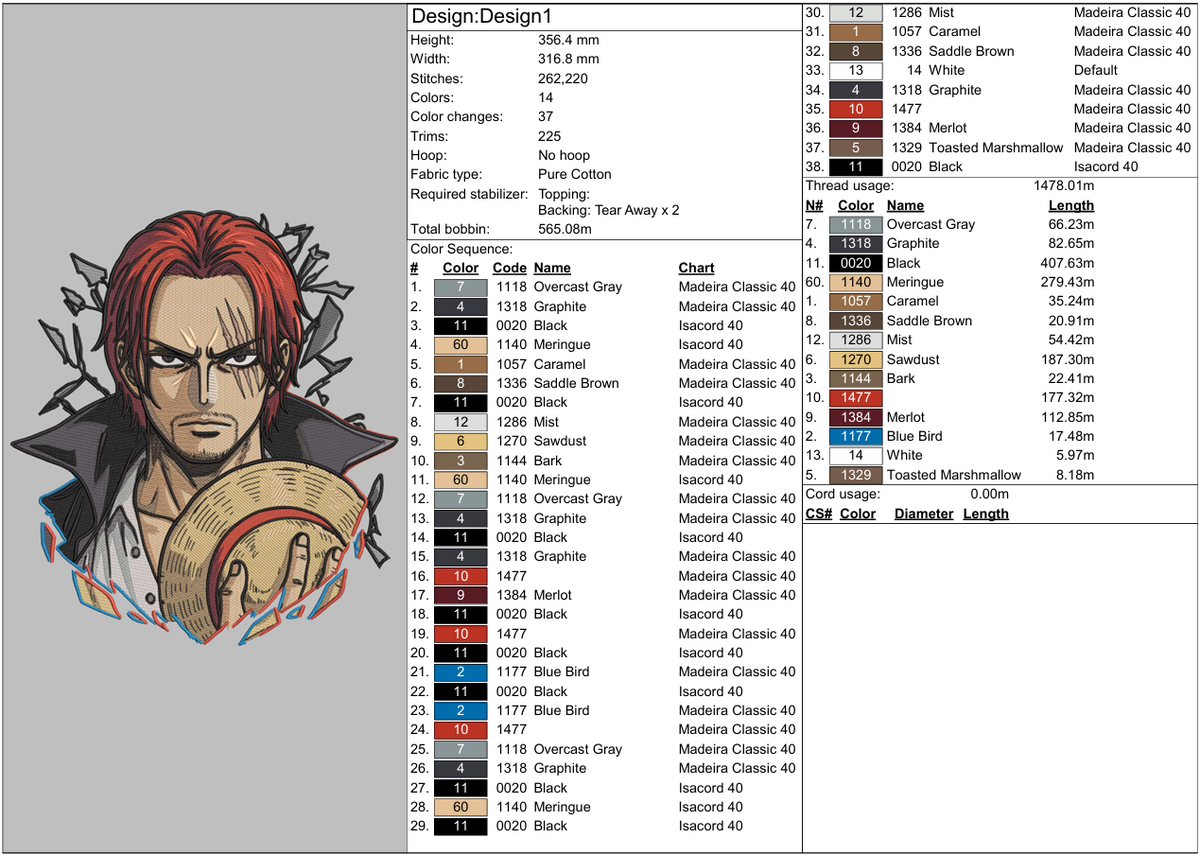Click the 0020 Black swatch in thread usage
Image resolution: width=1200 pixels, height=855 pixels.
856,263
